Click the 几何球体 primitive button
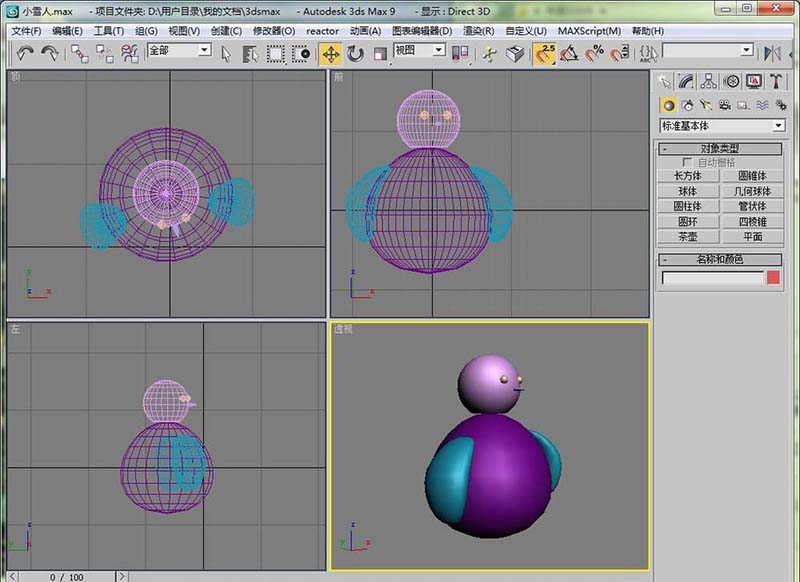The height and width of the screenshot is (582, 800). 752,191
